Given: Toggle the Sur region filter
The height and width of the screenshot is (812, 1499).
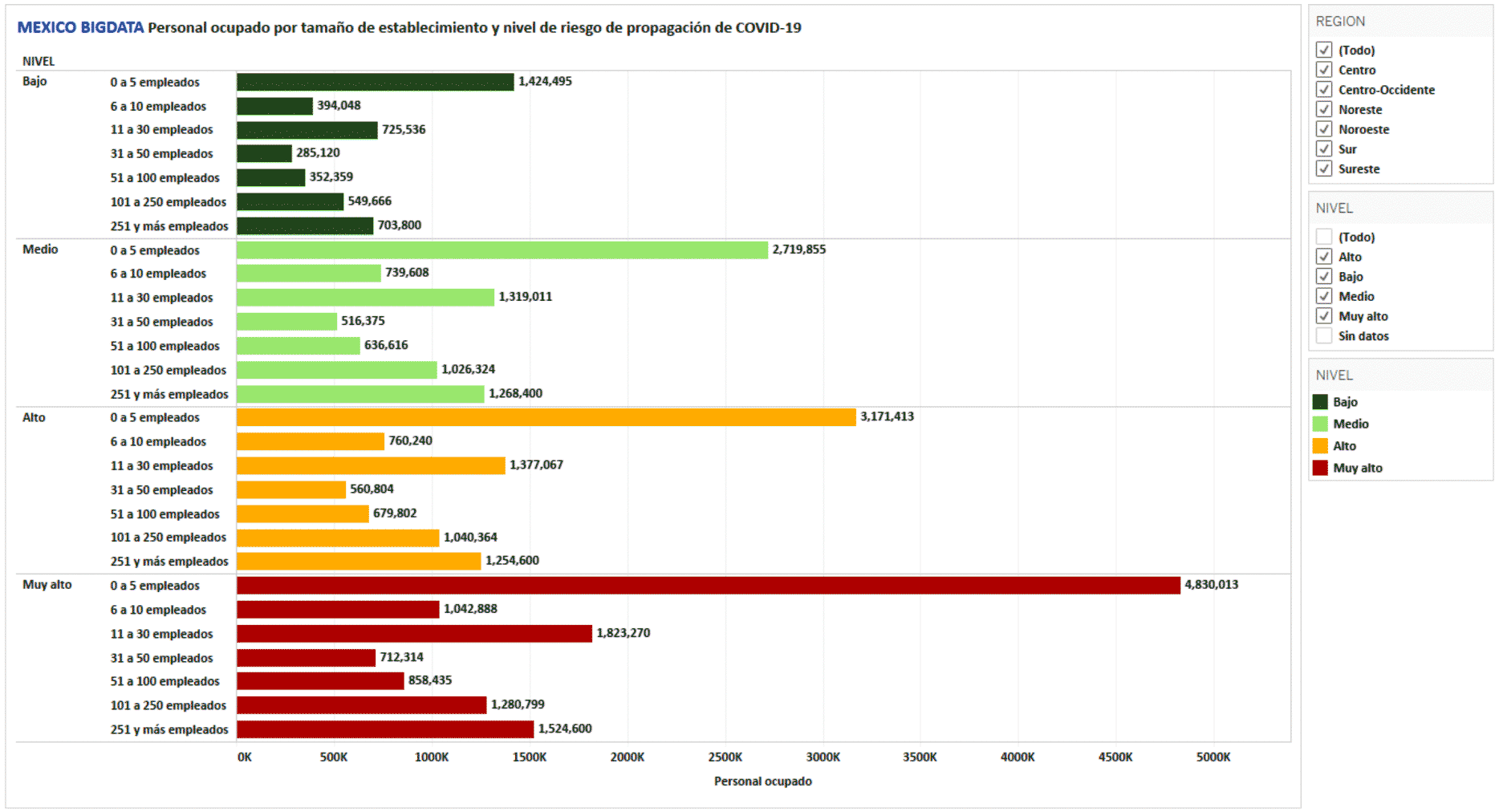Looking at the screenshot, I should (1325, 148).
